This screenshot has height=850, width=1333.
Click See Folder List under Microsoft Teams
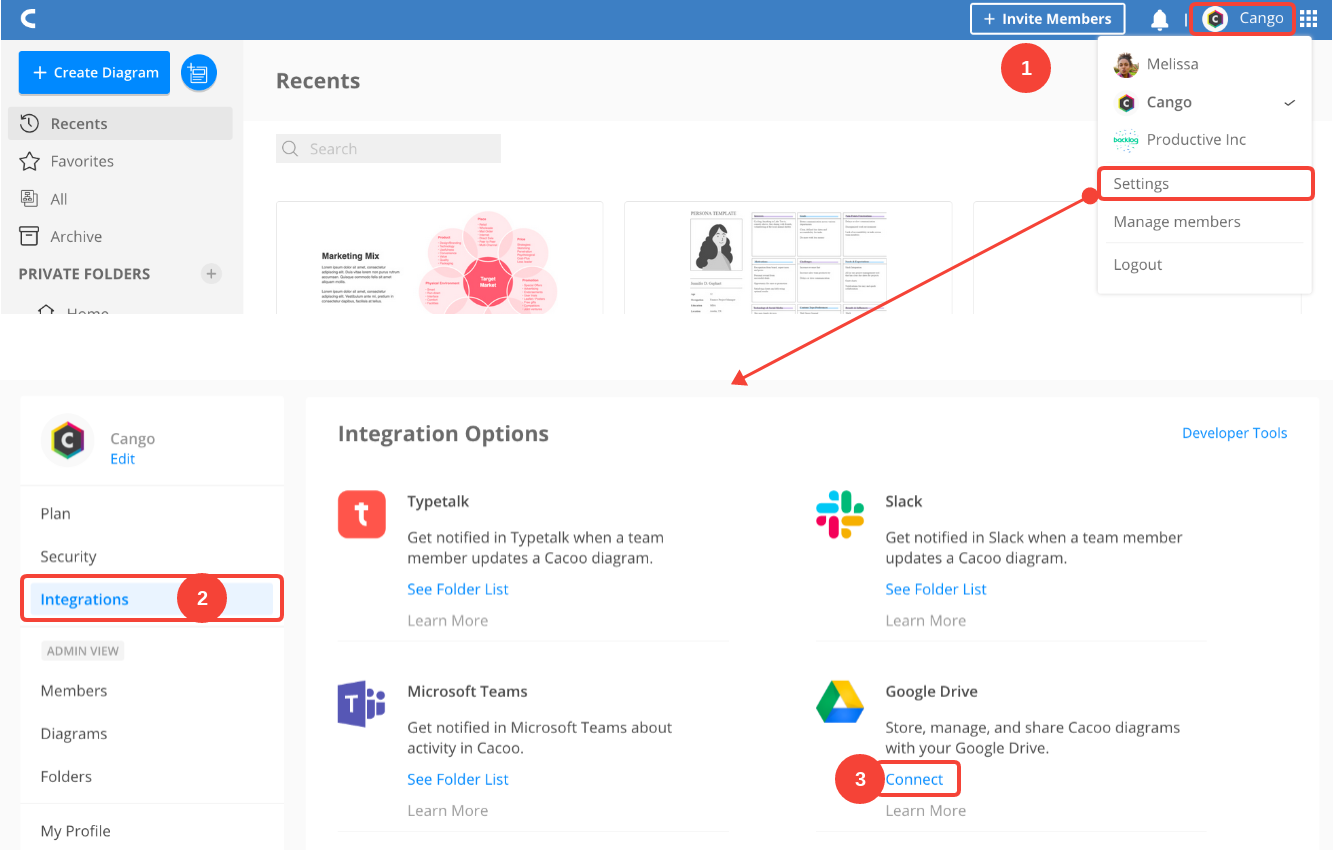pos(458,779)
